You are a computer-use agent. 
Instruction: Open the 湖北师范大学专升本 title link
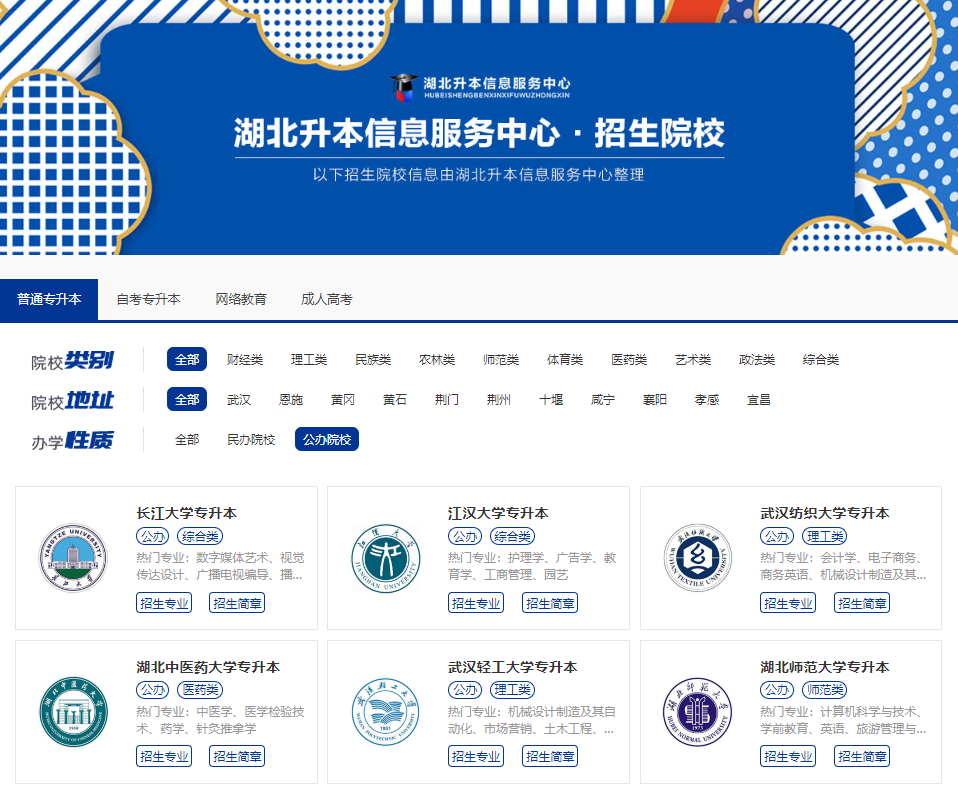(x=825, y=667)
